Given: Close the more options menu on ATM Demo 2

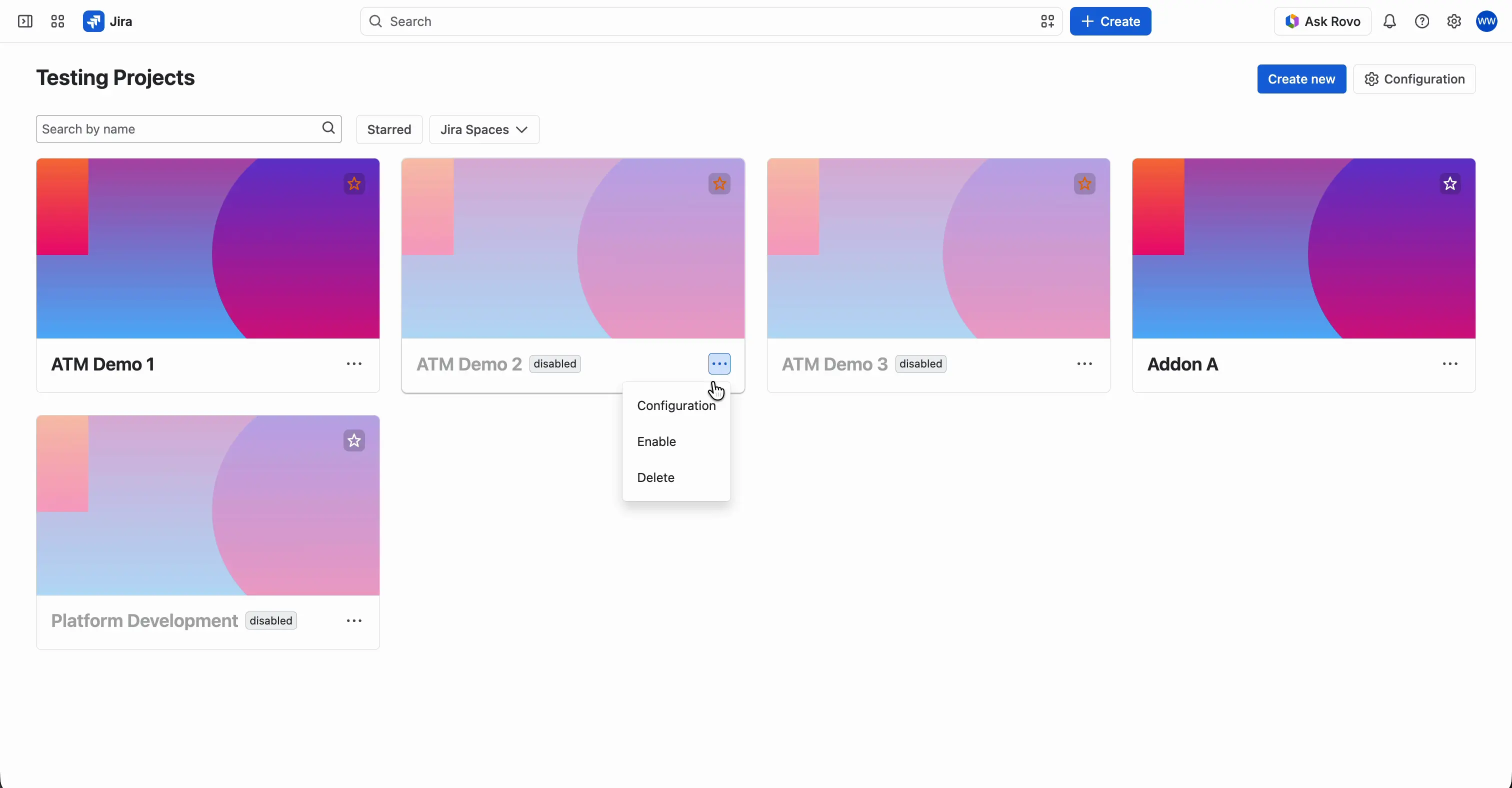Looking at the screenshot, I should click(x=719, y=364).
